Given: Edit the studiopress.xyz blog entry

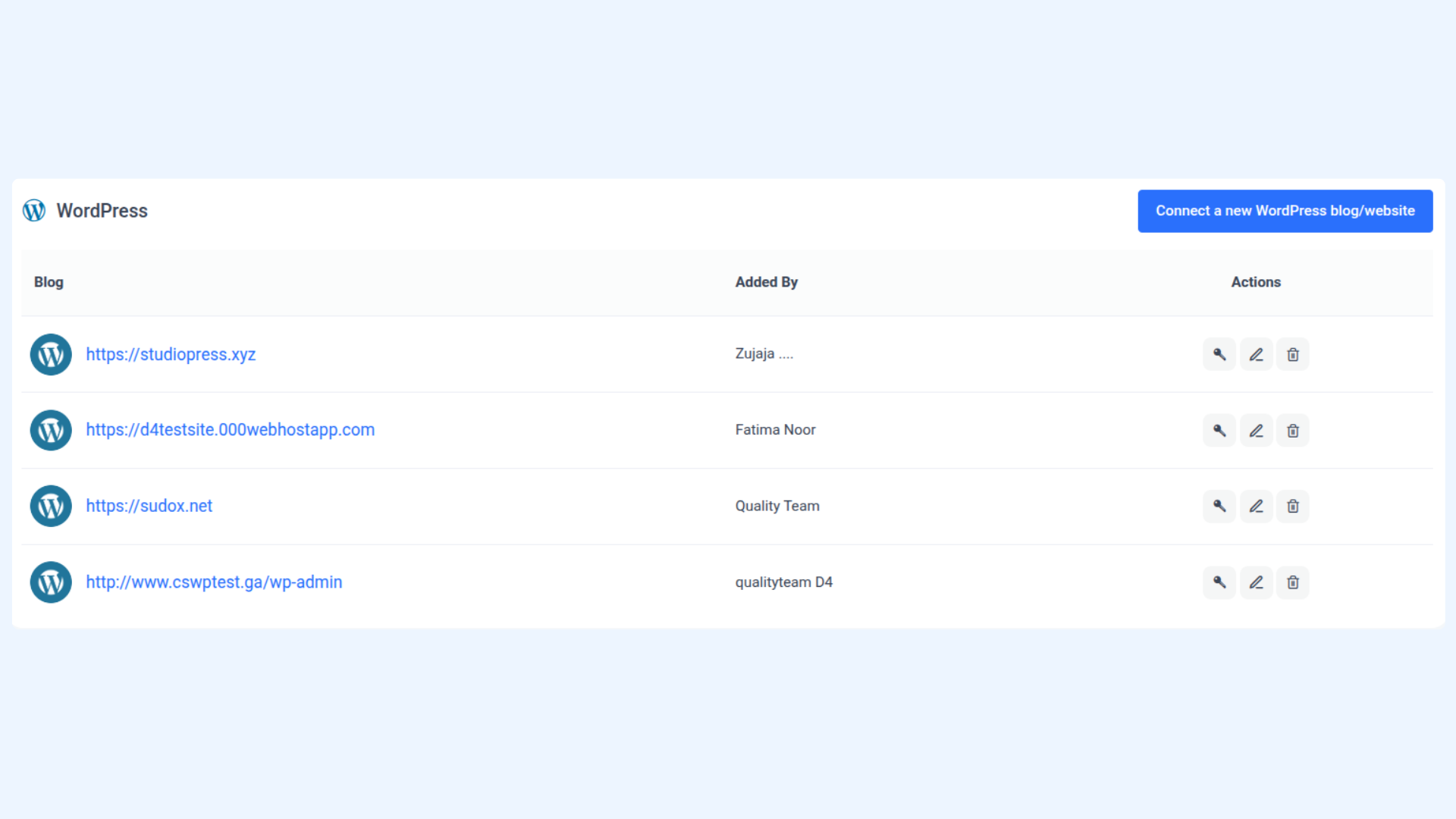Looking at the screenshot, I should click(x=1256, y=354).
